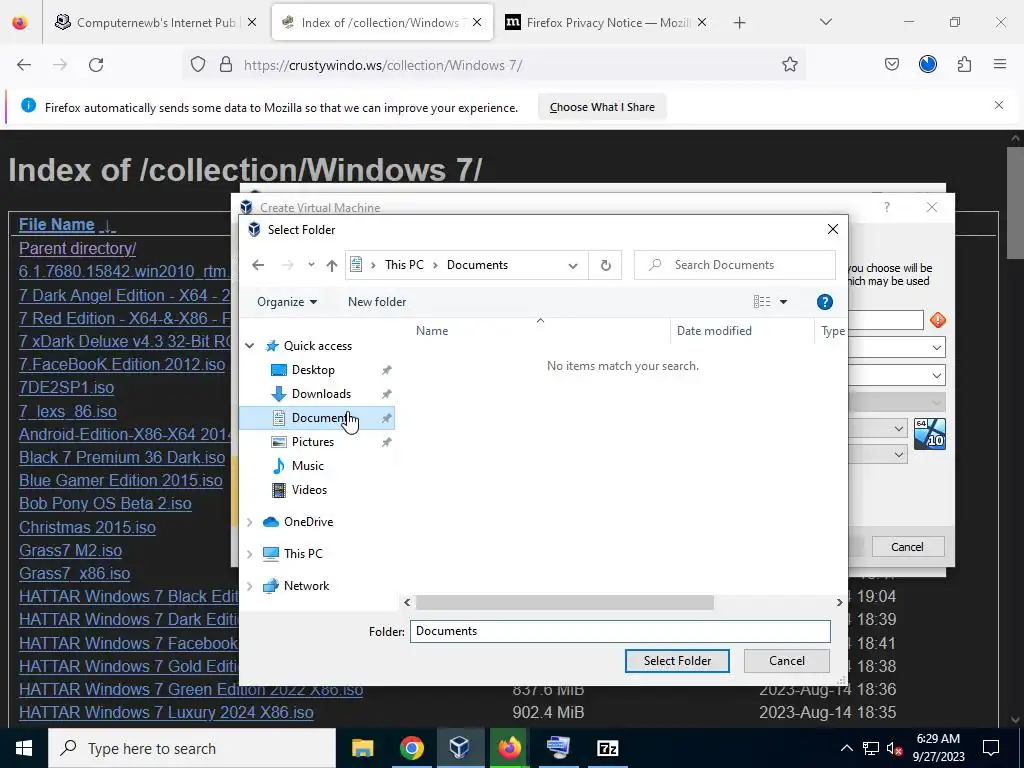This screenshot has width=1024, height=768.
Task: Open 7-Zip from taskbar
Action: (607, 748)
